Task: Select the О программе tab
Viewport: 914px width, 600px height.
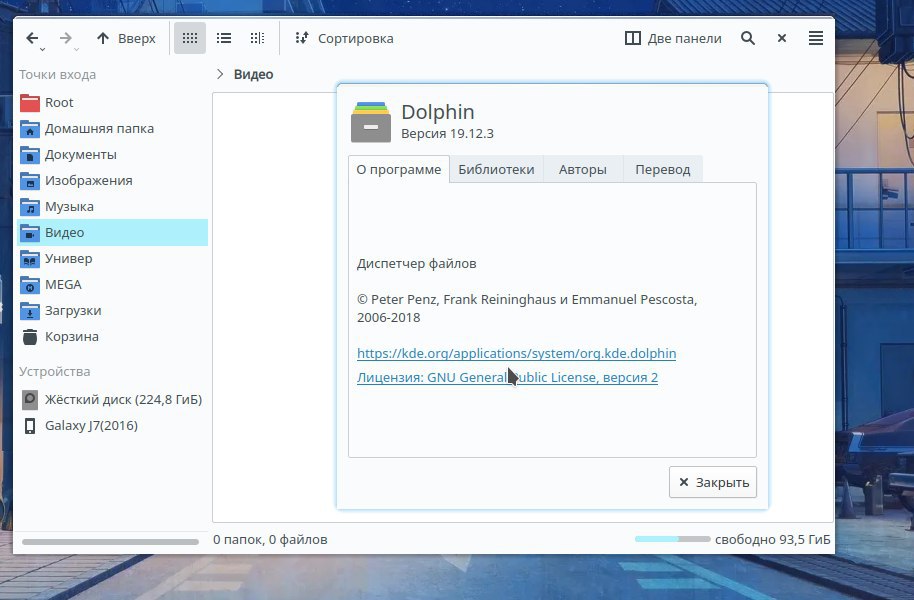Action: tap(399, 170)
